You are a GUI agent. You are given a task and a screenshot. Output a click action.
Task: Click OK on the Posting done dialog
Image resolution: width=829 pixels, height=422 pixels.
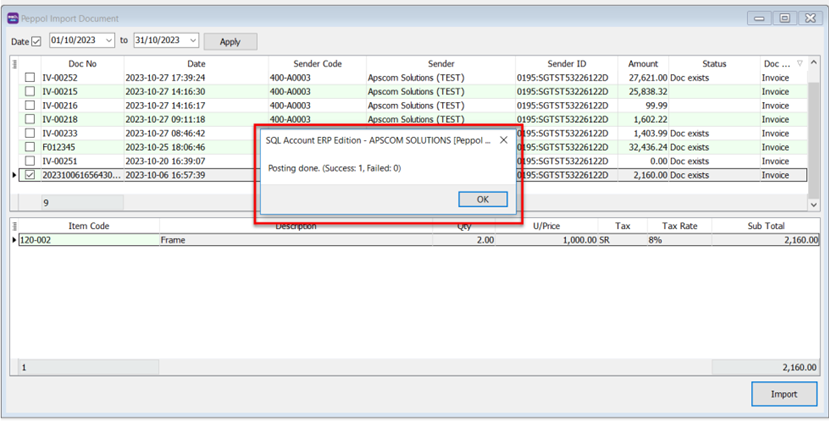tap(482, 199)
